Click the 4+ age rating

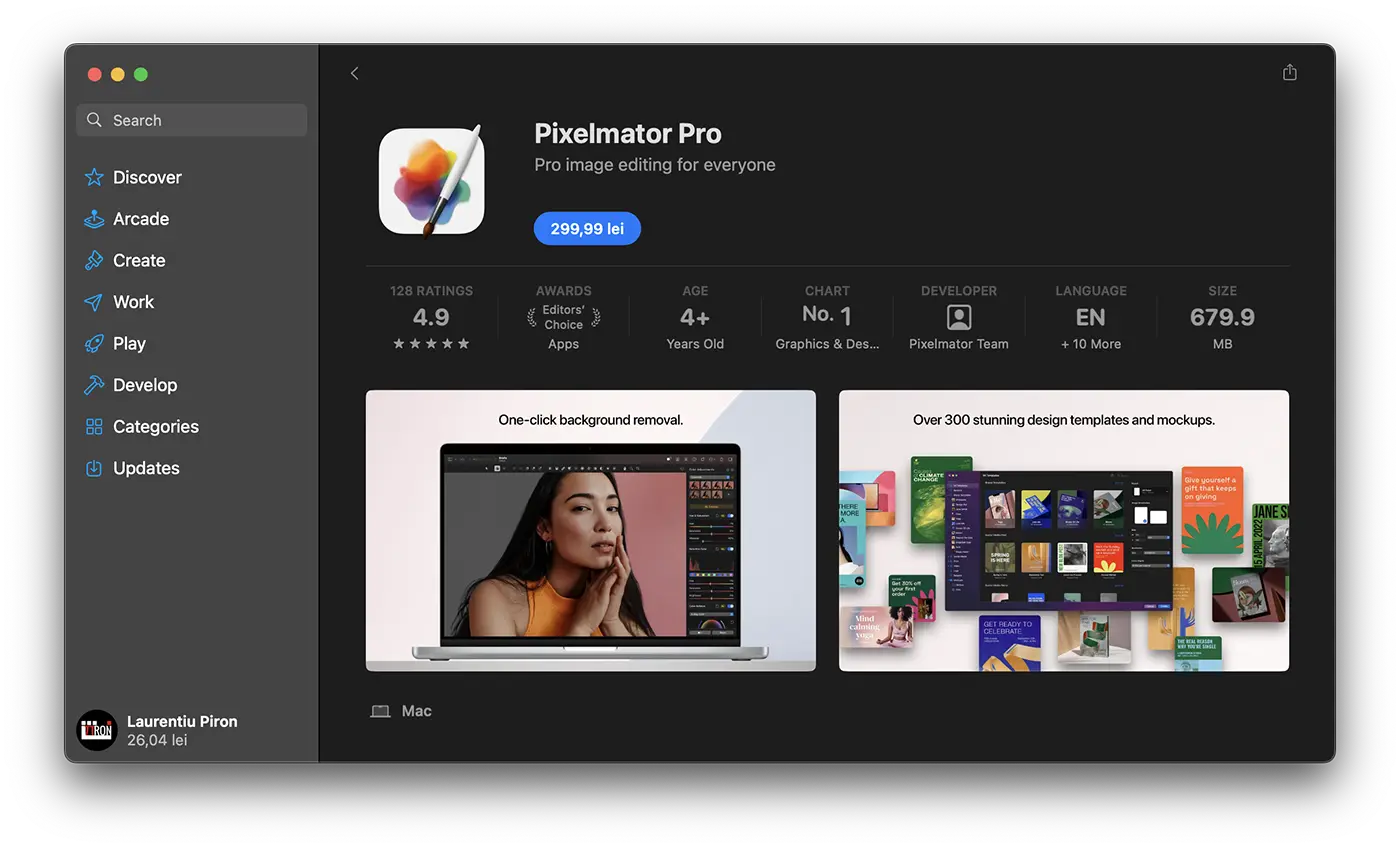pyautogui.click(x=695, y=317)
